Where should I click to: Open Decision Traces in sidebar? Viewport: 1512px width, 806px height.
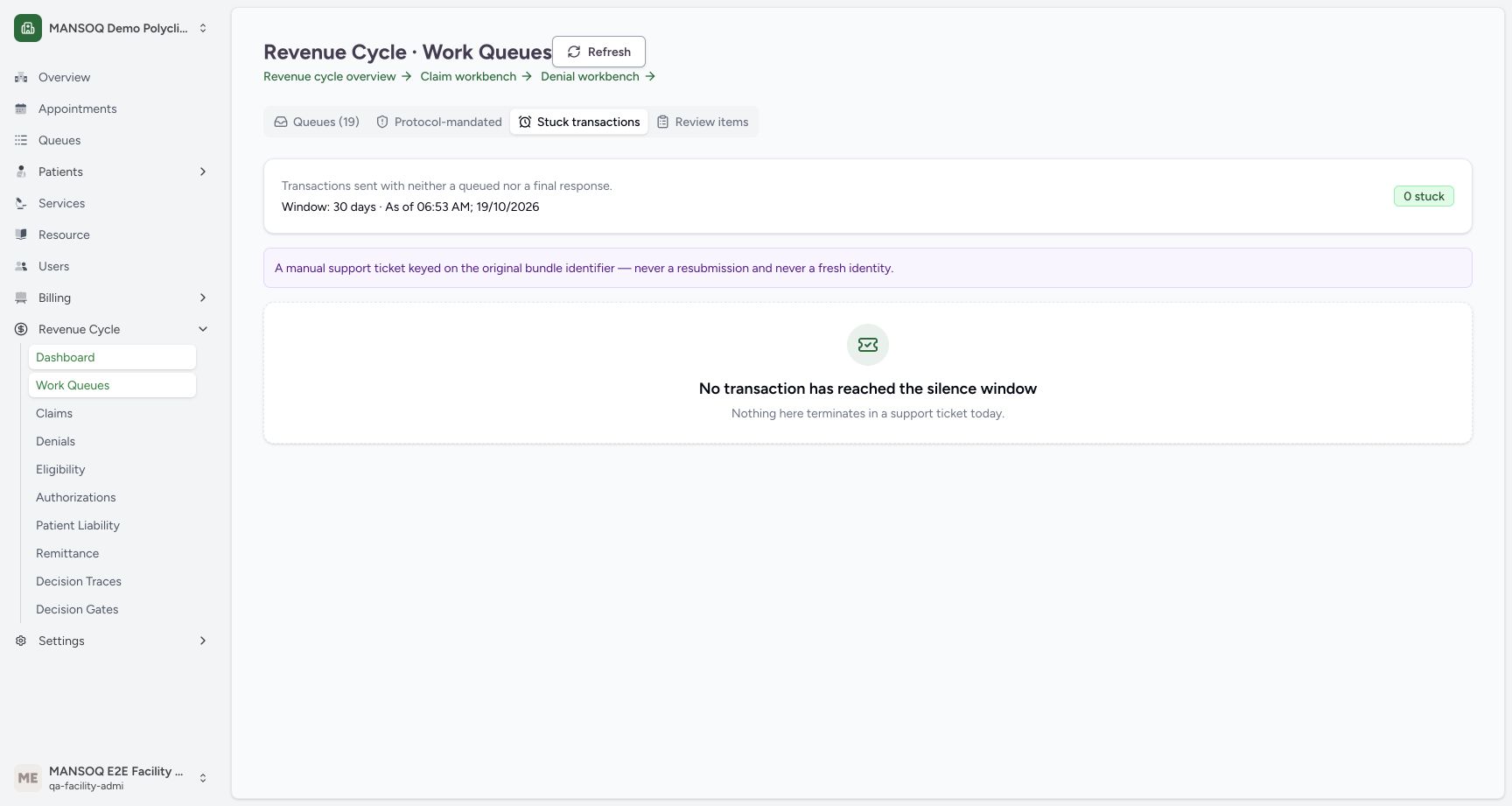coord(112,581)
